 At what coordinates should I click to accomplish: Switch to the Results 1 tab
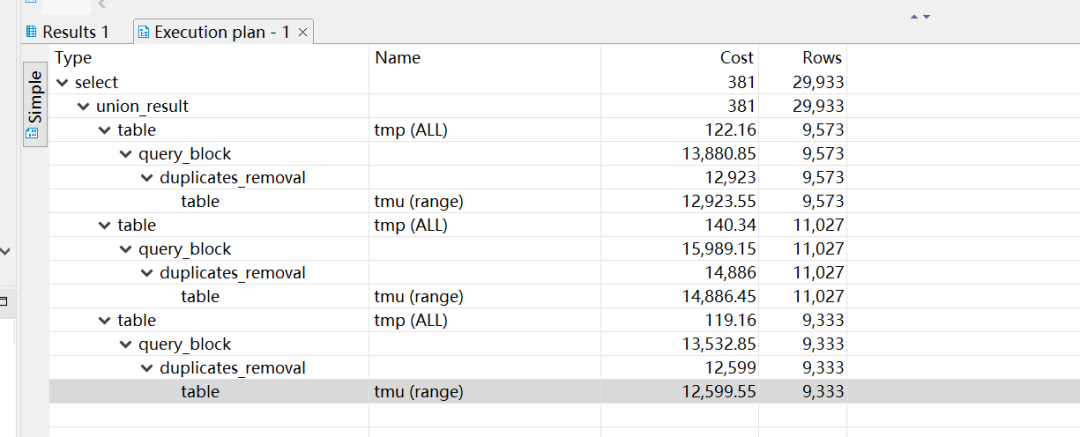tap(67, 32)
